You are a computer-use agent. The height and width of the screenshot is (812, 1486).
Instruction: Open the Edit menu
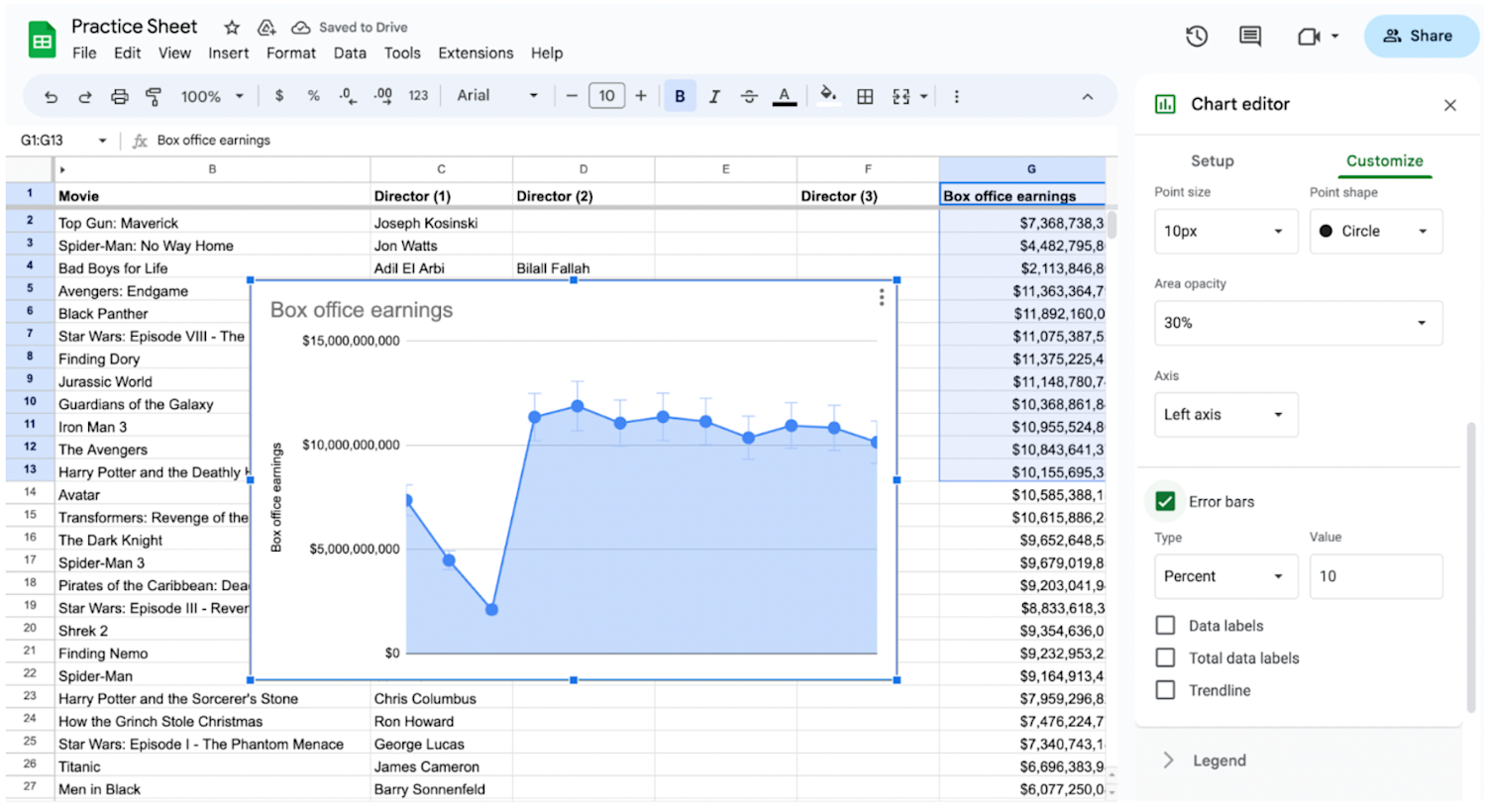point(127,53)
